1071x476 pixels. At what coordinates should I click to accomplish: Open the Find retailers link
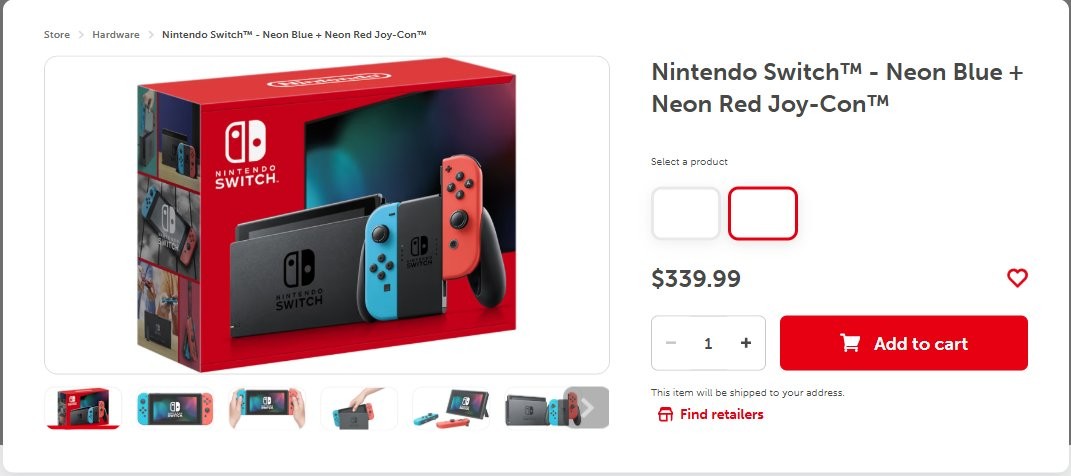[721, 414]
